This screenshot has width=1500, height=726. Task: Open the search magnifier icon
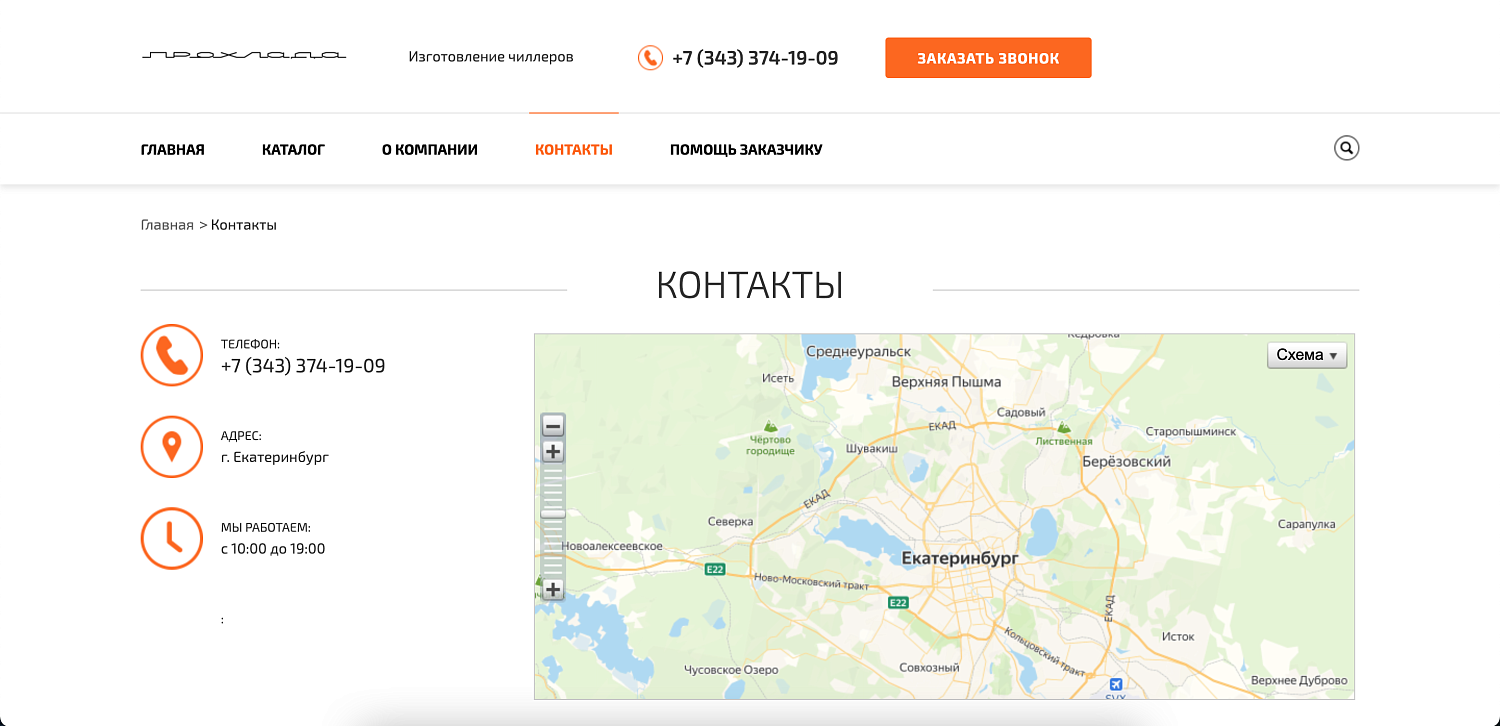[x=1346, y=148]
